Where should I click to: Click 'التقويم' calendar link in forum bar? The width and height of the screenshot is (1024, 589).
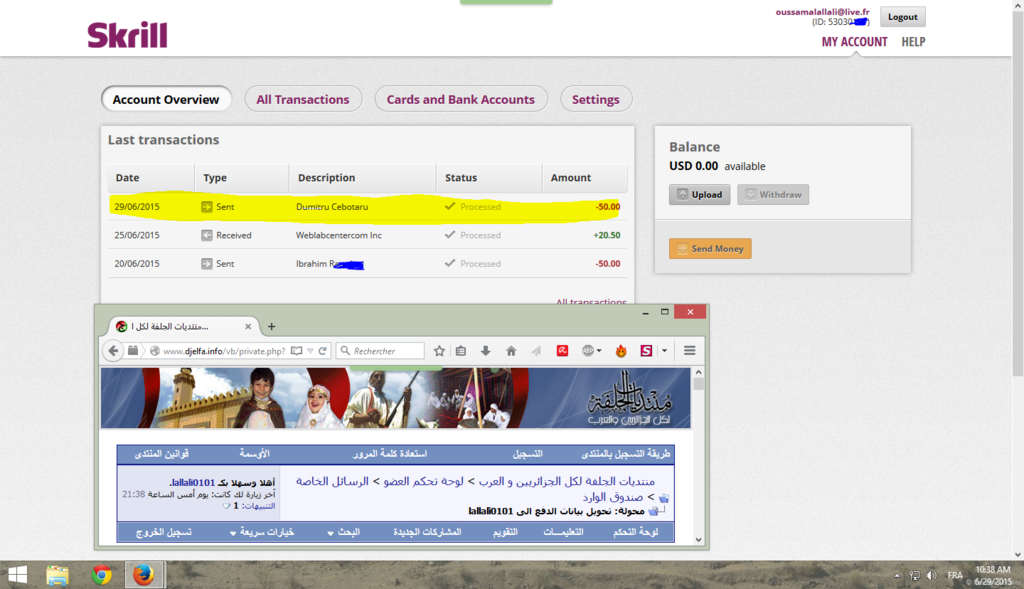(x=505, y=532)
